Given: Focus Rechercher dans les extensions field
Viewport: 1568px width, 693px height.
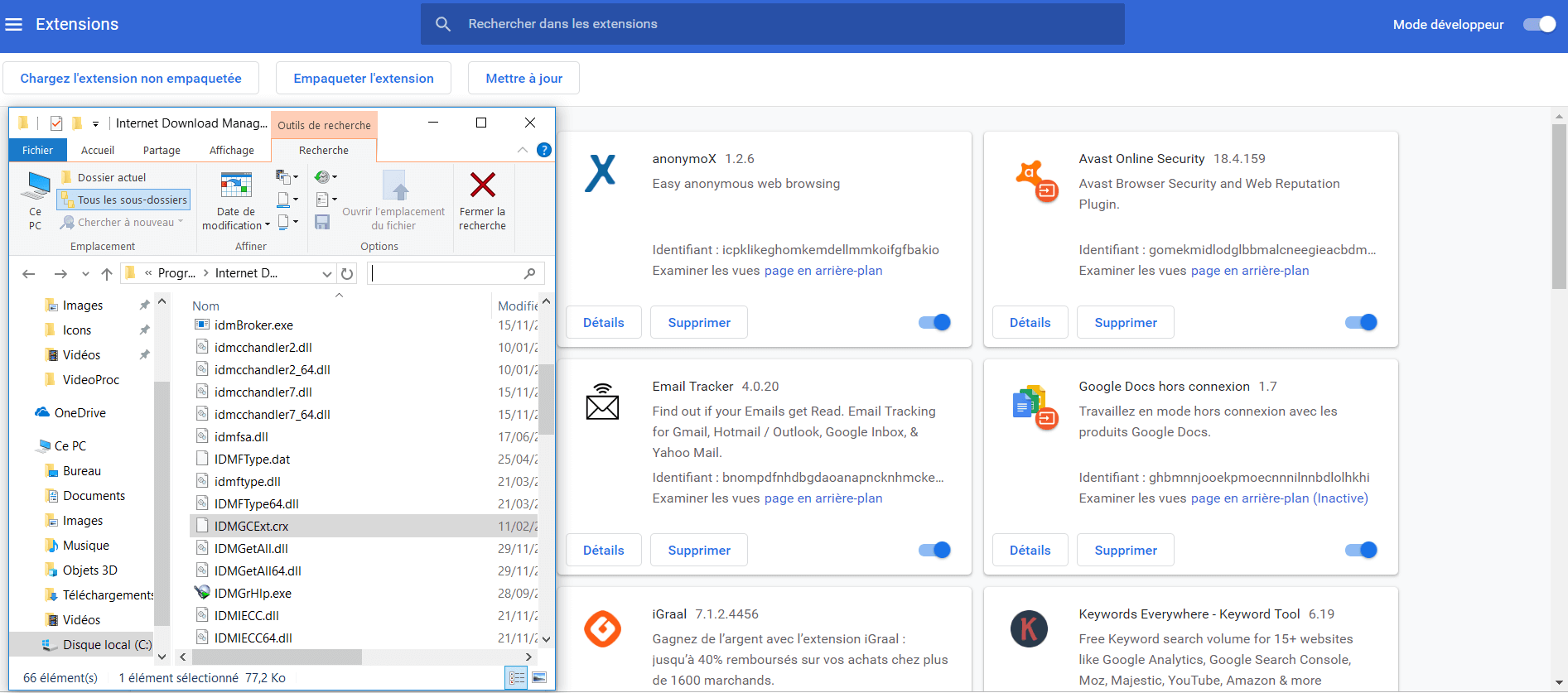Looking at the screenshot, I should (772, 24).
